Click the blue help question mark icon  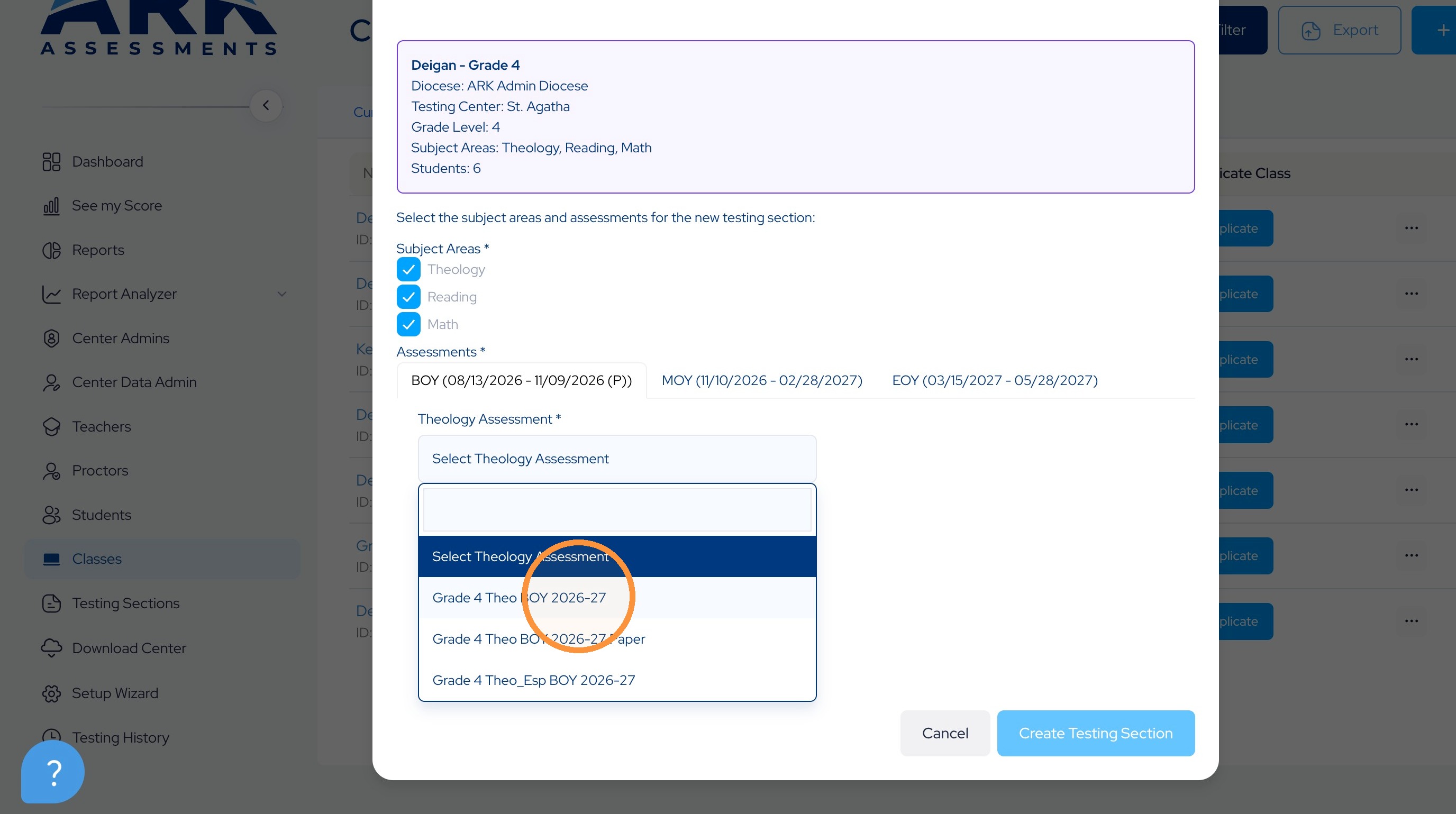52,772
